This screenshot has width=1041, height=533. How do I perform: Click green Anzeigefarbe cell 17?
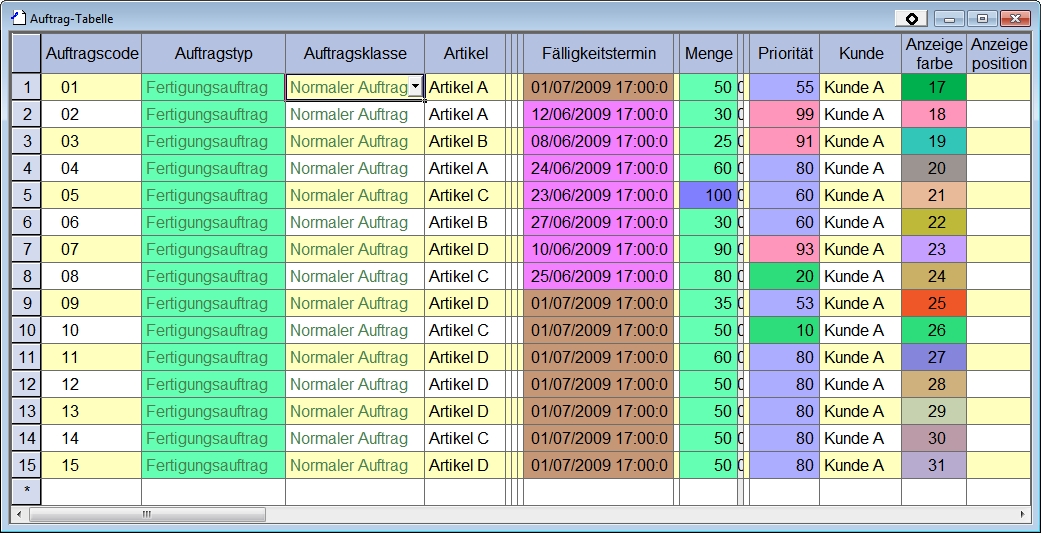point(934,87)
